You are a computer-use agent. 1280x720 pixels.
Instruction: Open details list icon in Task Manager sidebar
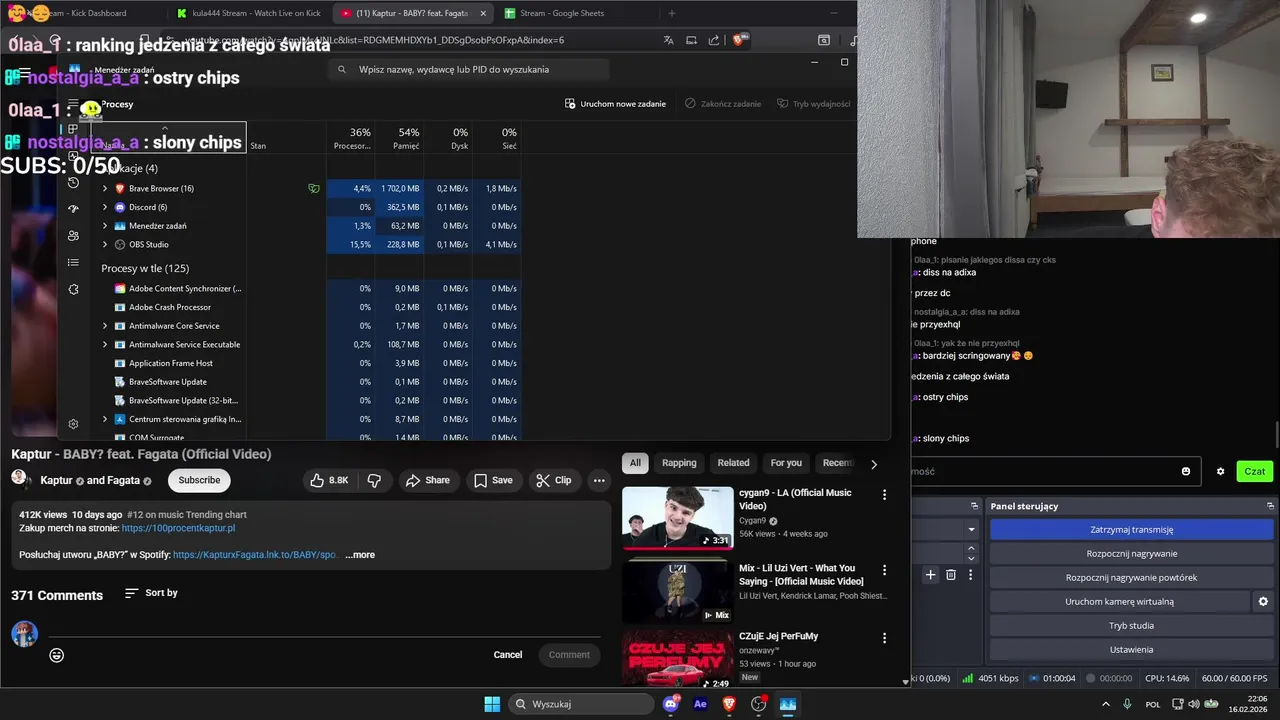click(x=73, y=262)
